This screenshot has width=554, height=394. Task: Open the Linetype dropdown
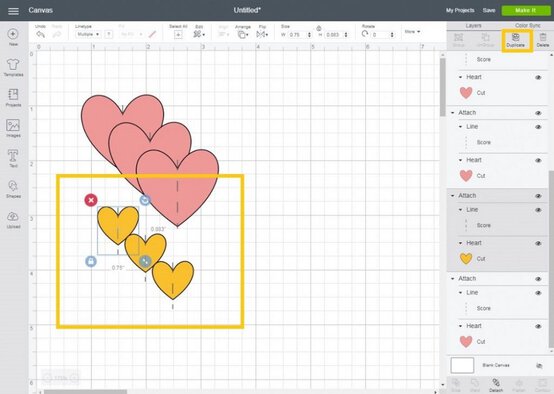[x=88, y=34]
